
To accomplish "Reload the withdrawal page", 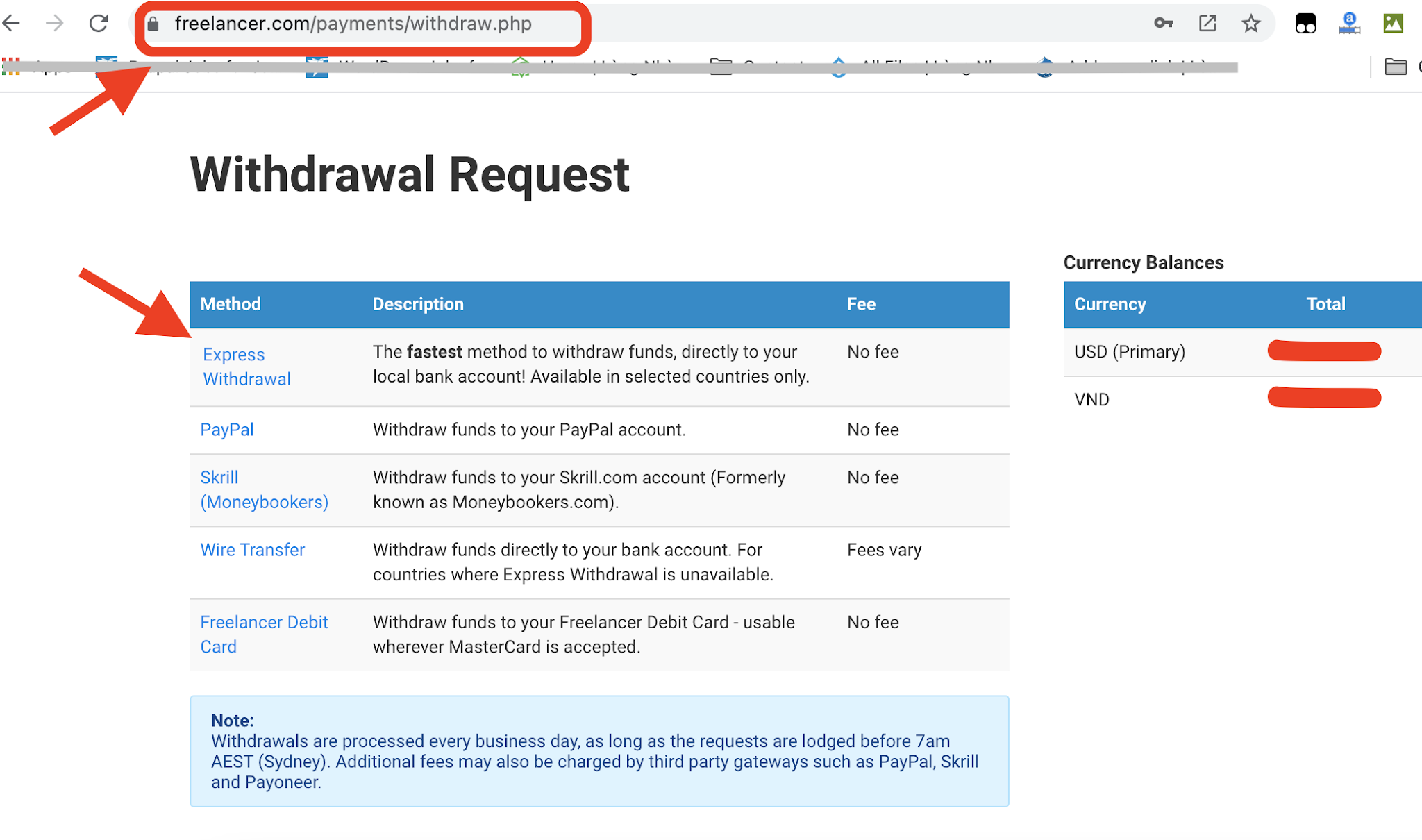I will 99,24.
